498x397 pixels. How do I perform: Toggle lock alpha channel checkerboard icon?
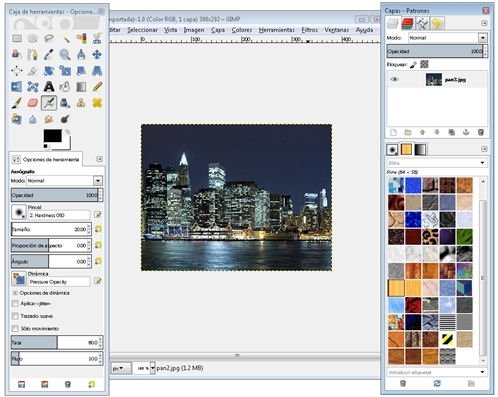424,64
